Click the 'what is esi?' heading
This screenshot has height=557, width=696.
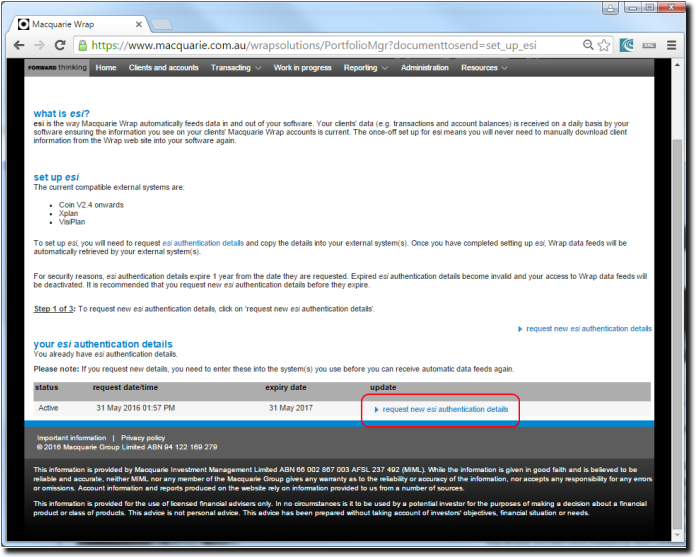click(61, 114)
